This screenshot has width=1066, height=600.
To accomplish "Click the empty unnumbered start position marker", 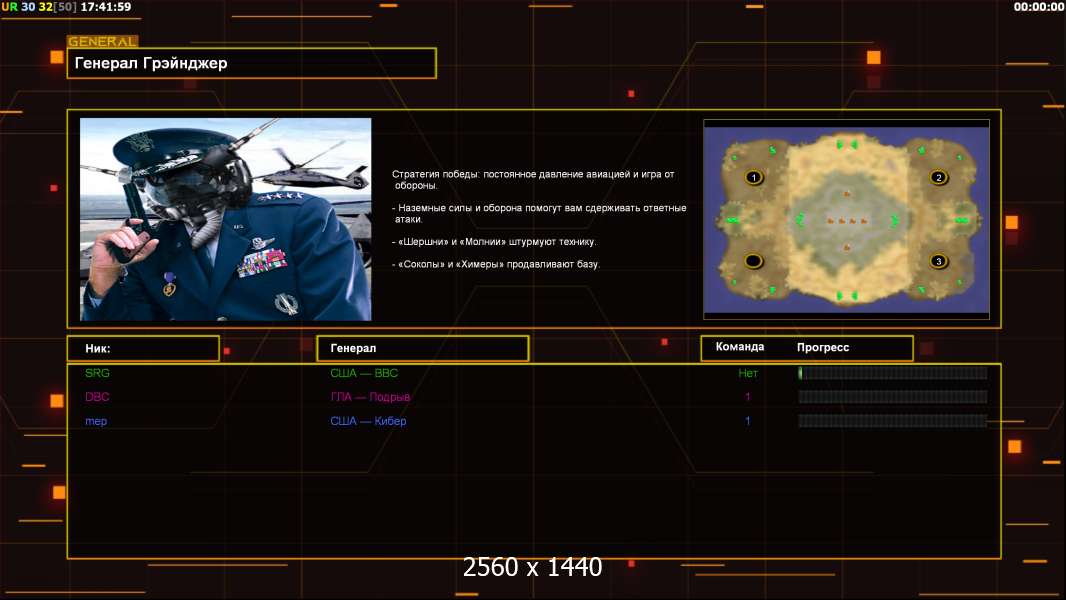I will 754,261.
